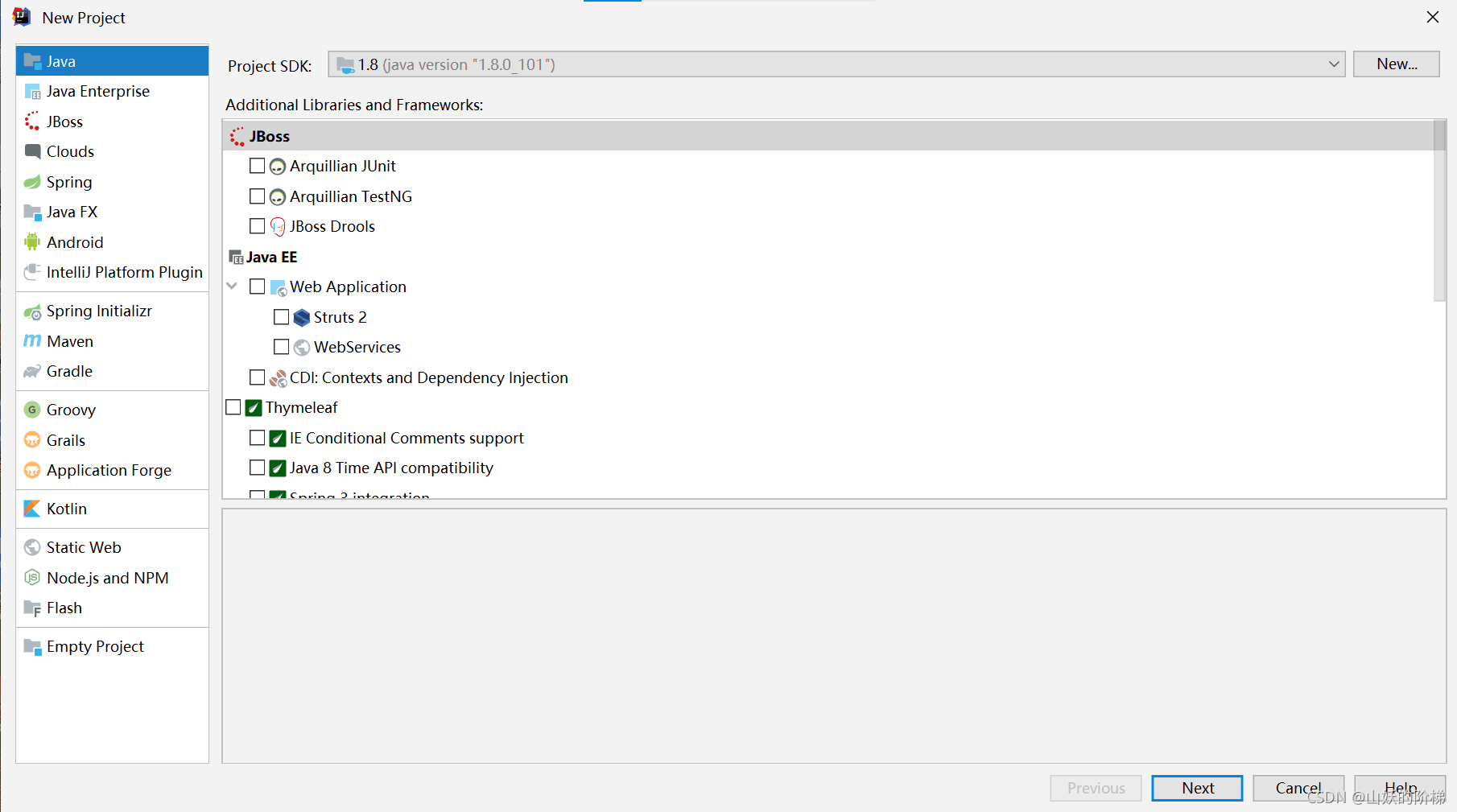The image size is (1457, 812).
Task: Enable the Arquillian TestNG checkbox
Action: pos(258,196)
